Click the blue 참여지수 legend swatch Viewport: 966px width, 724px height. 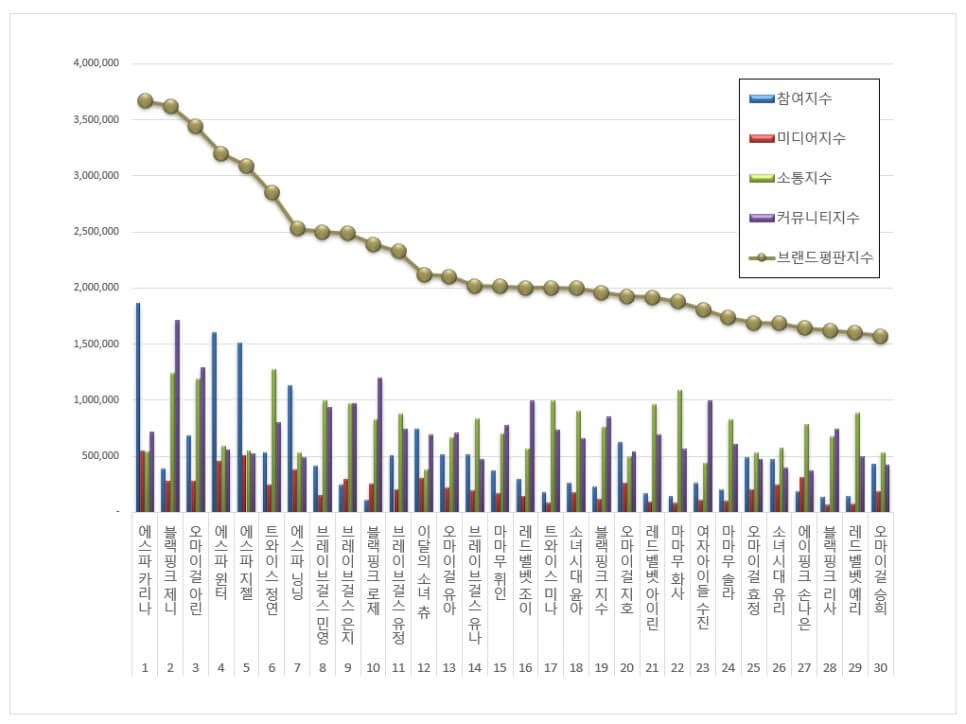pyautogui.click(x=761, y=98)
